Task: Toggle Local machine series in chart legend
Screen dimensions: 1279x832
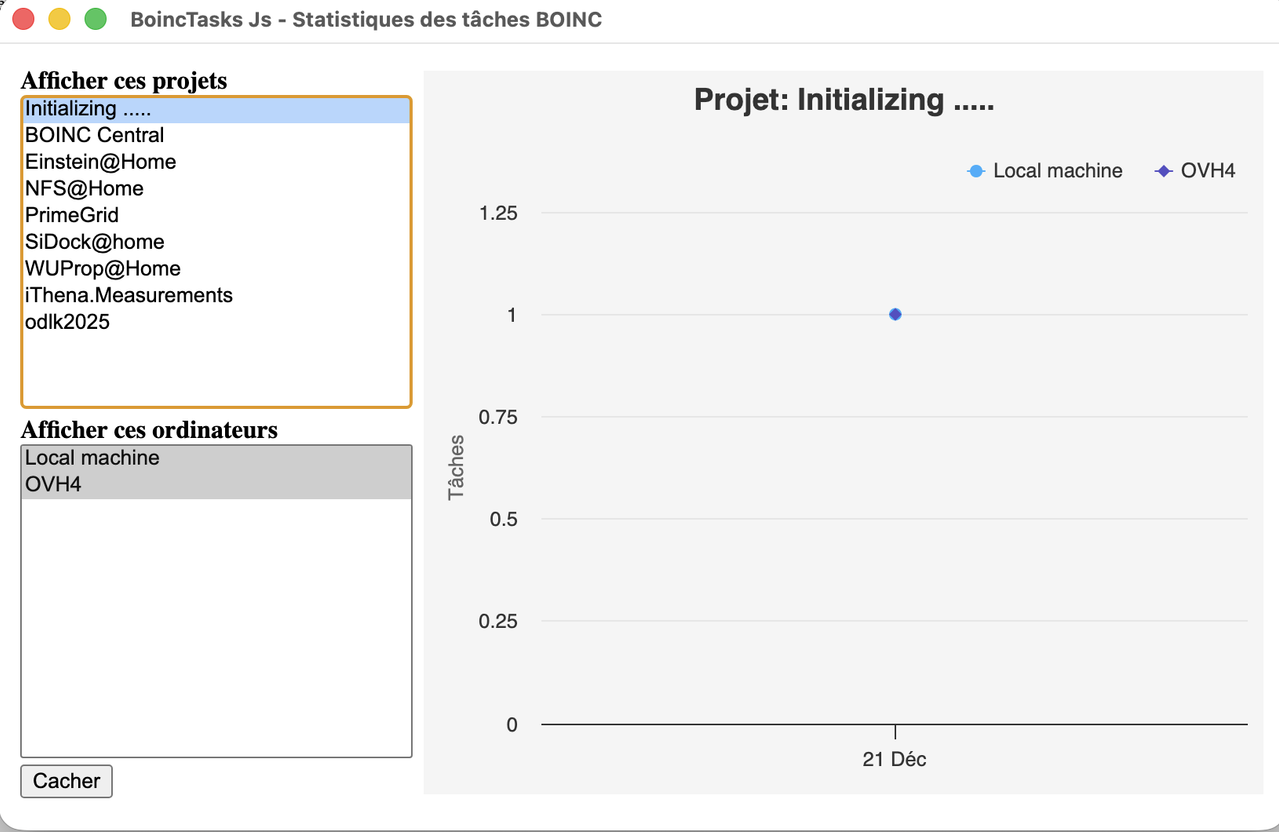Action: (x=1045, y=171)
